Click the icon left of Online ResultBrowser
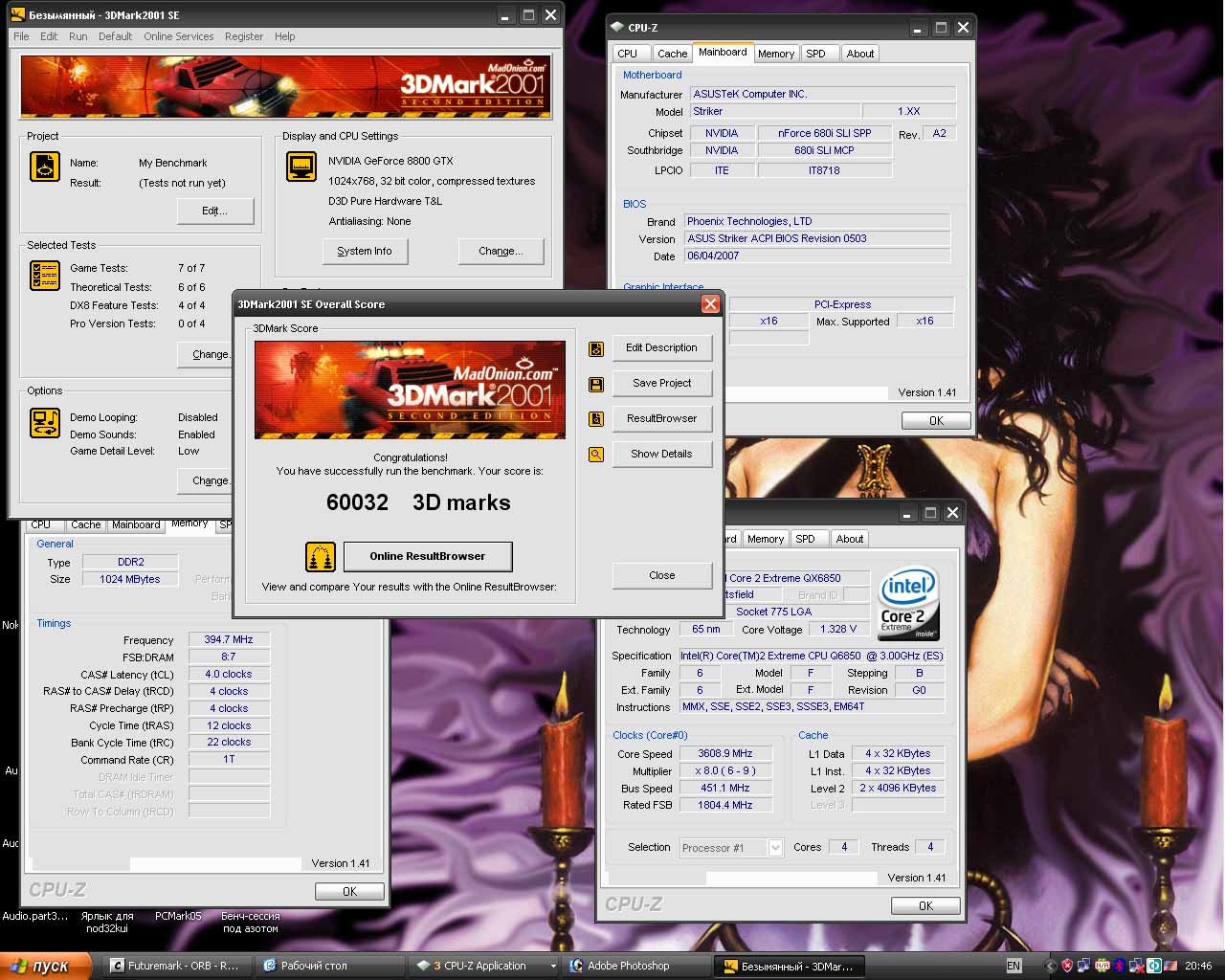This screenshot has width=1225, height=980. click(x=321, y=556)
